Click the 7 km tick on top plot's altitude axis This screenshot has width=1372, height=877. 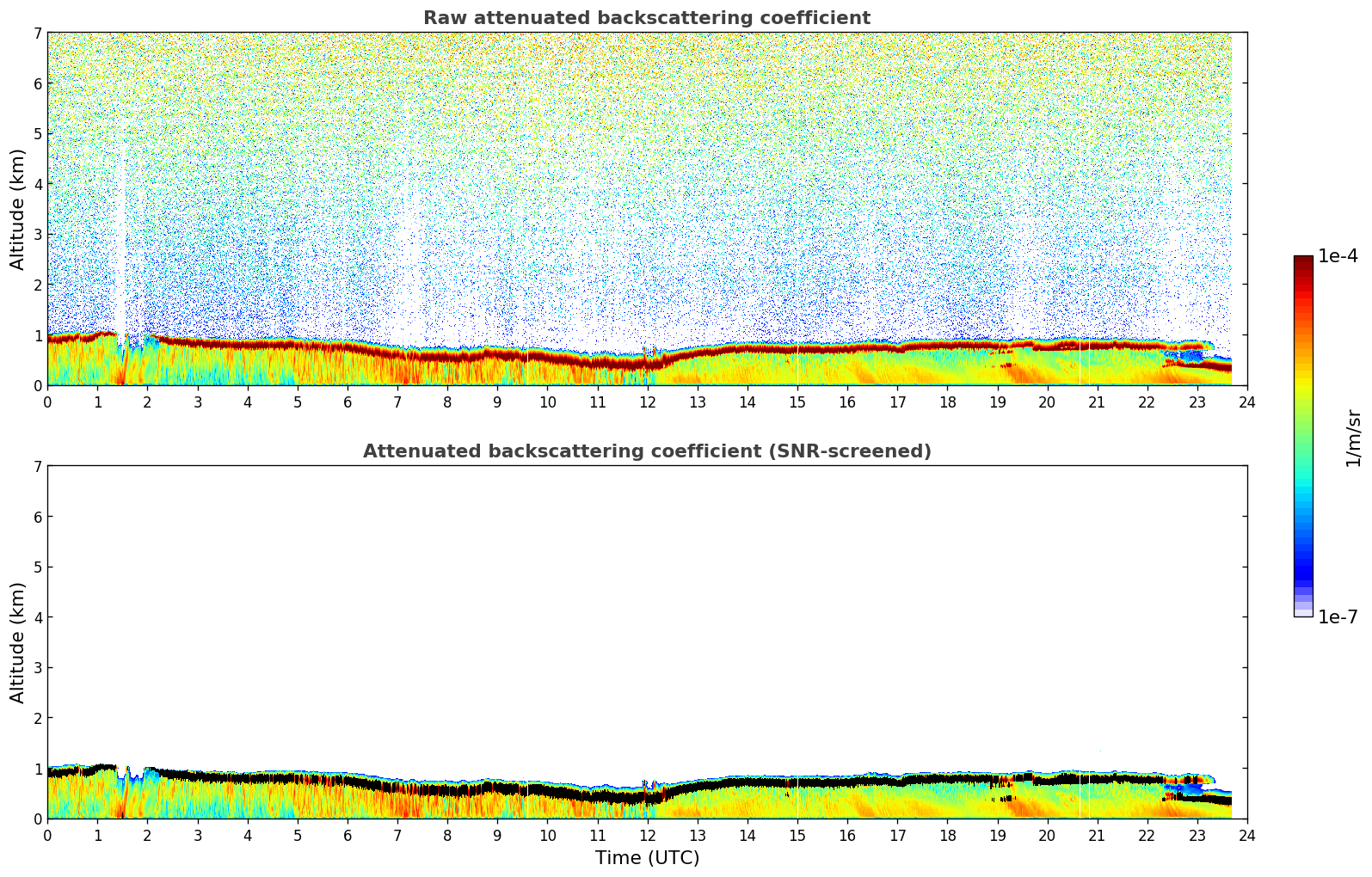[x=38, y=34]
